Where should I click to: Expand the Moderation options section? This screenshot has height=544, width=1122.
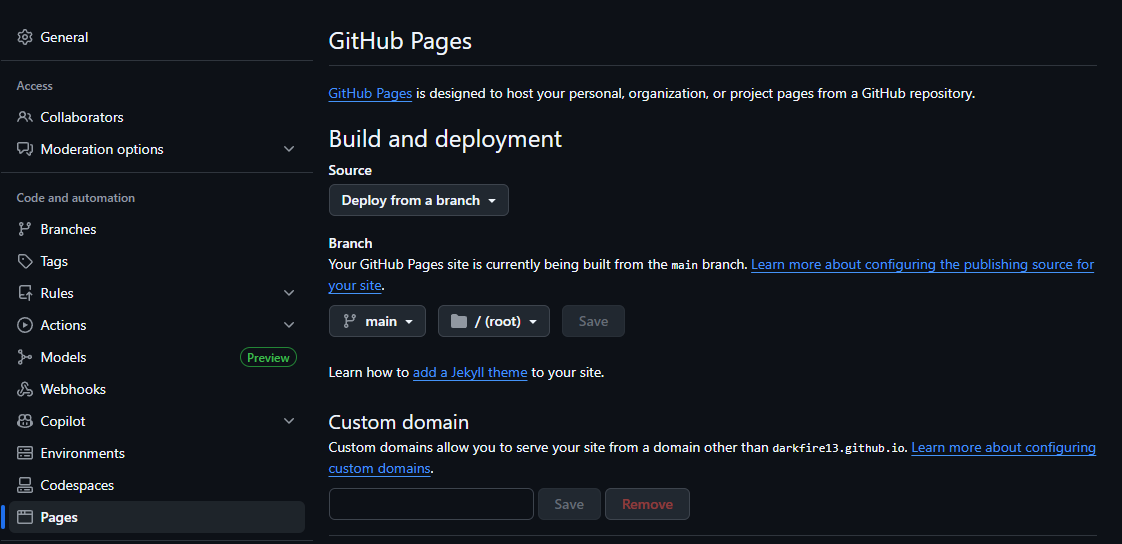pos(289,149)
